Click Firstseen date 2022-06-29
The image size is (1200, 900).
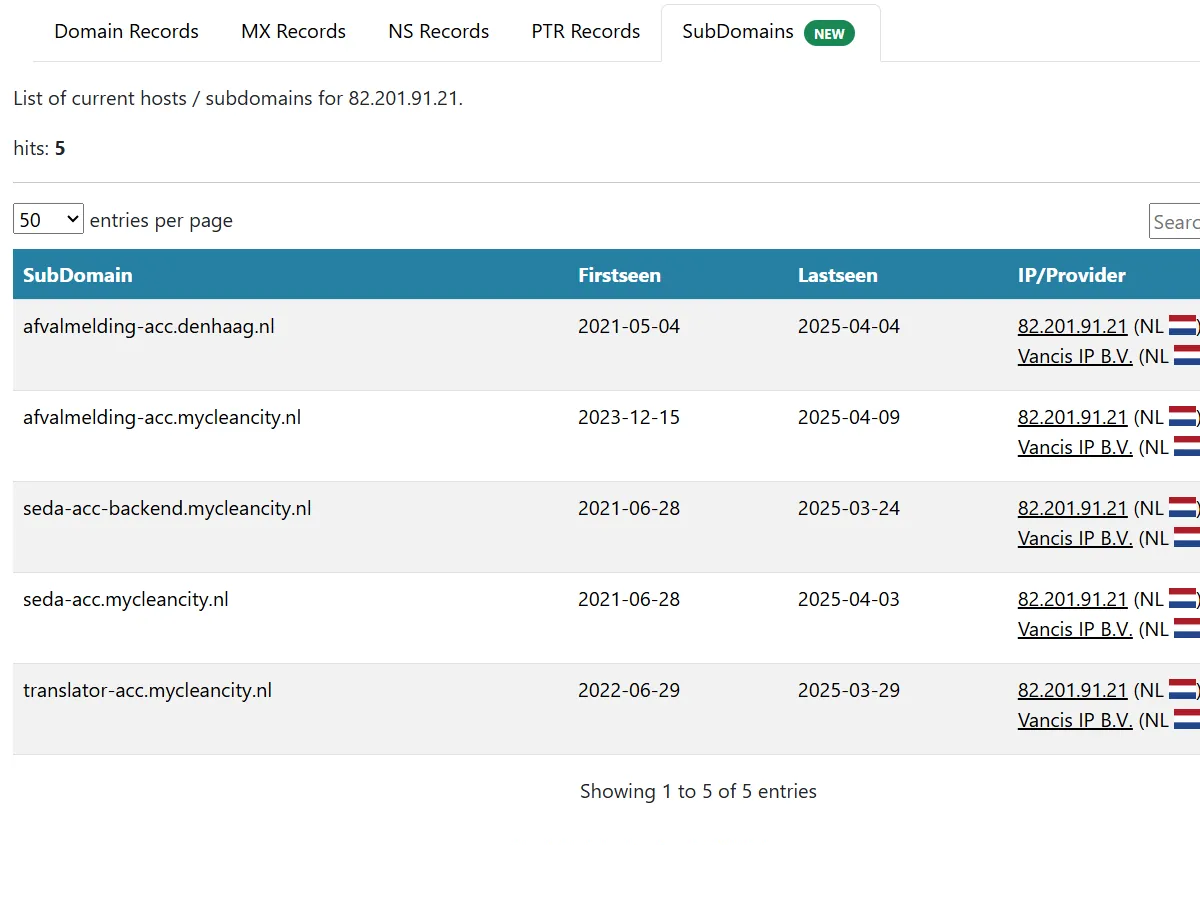pos(629,690)
